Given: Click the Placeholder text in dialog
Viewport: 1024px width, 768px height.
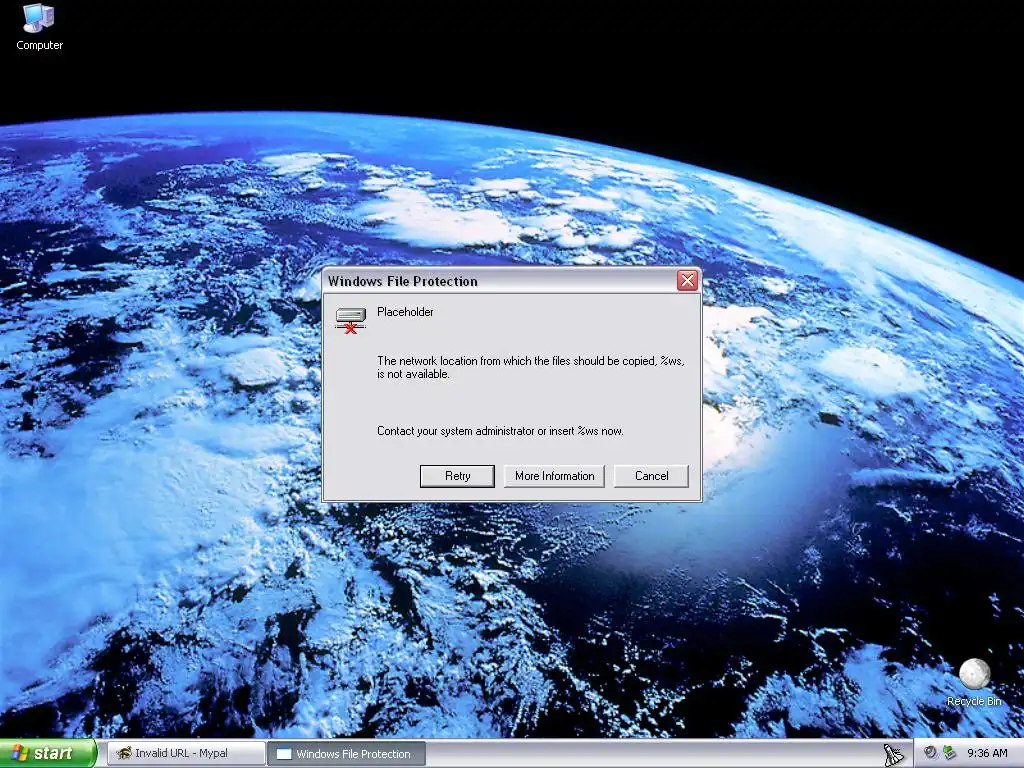Looking at the screenshot, I should point(405,312).
